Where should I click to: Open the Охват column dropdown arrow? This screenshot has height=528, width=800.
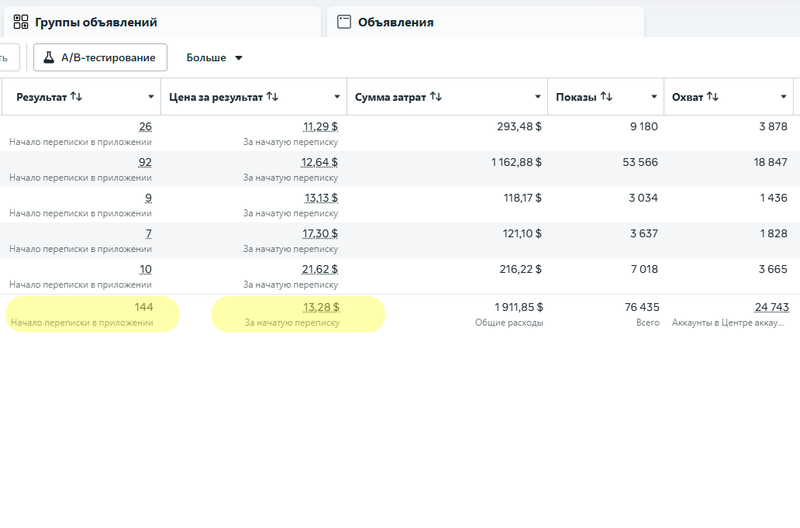(784, 97)
